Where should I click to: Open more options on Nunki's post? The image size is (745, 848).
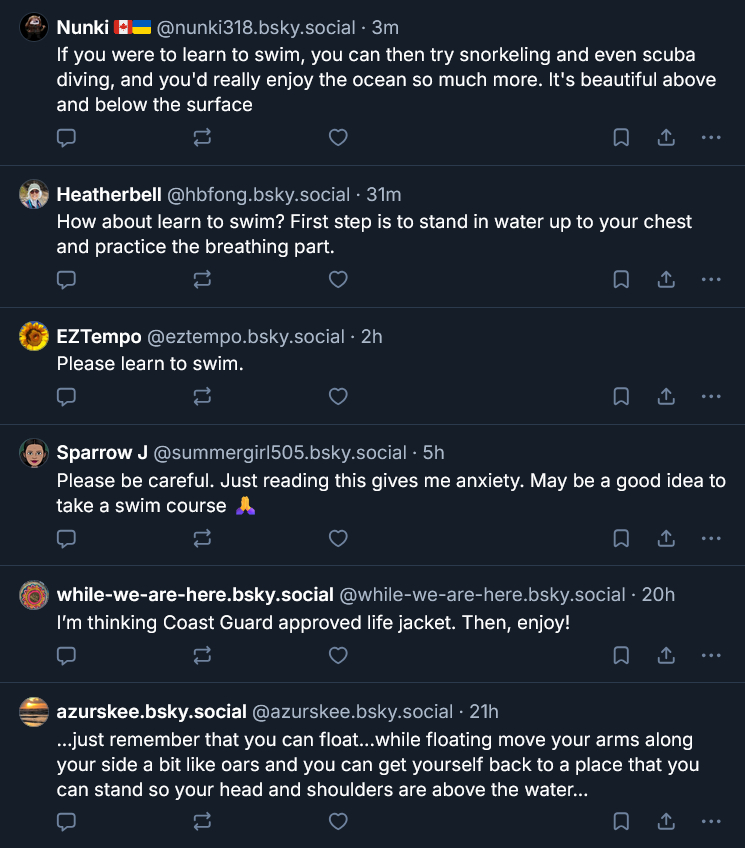pos(711,138)
